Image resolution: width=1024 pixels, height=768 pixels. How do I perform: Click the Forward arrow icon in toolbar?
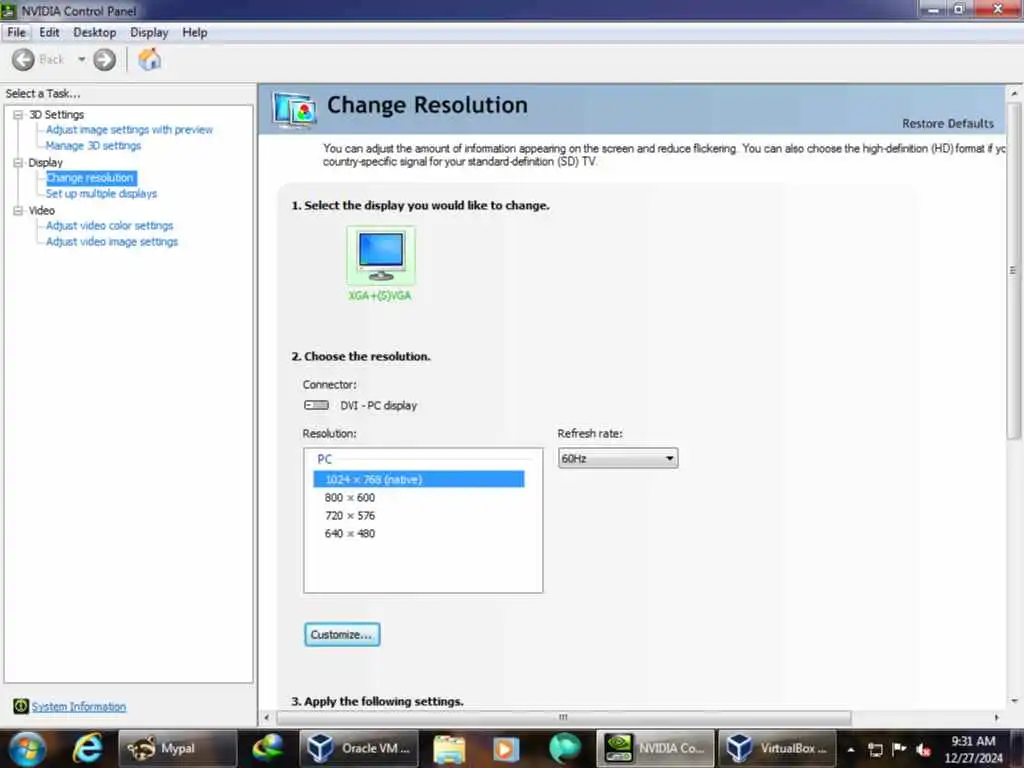point(104,59)
